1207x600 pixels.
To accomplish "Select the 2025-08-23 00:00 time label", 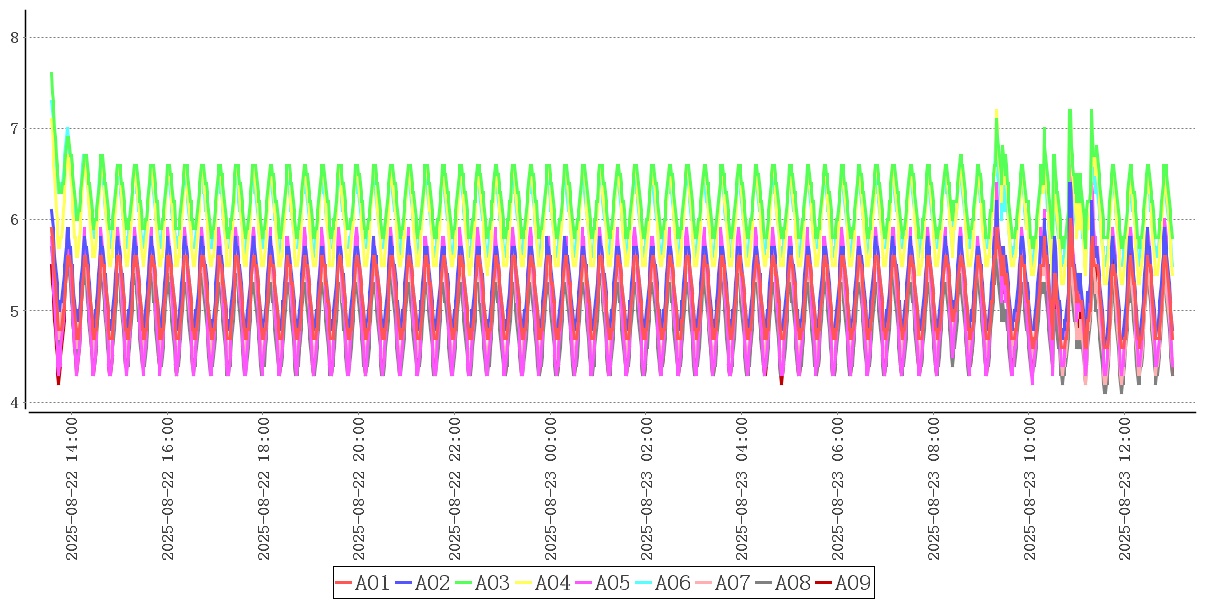I will click(x=552, y=489).
